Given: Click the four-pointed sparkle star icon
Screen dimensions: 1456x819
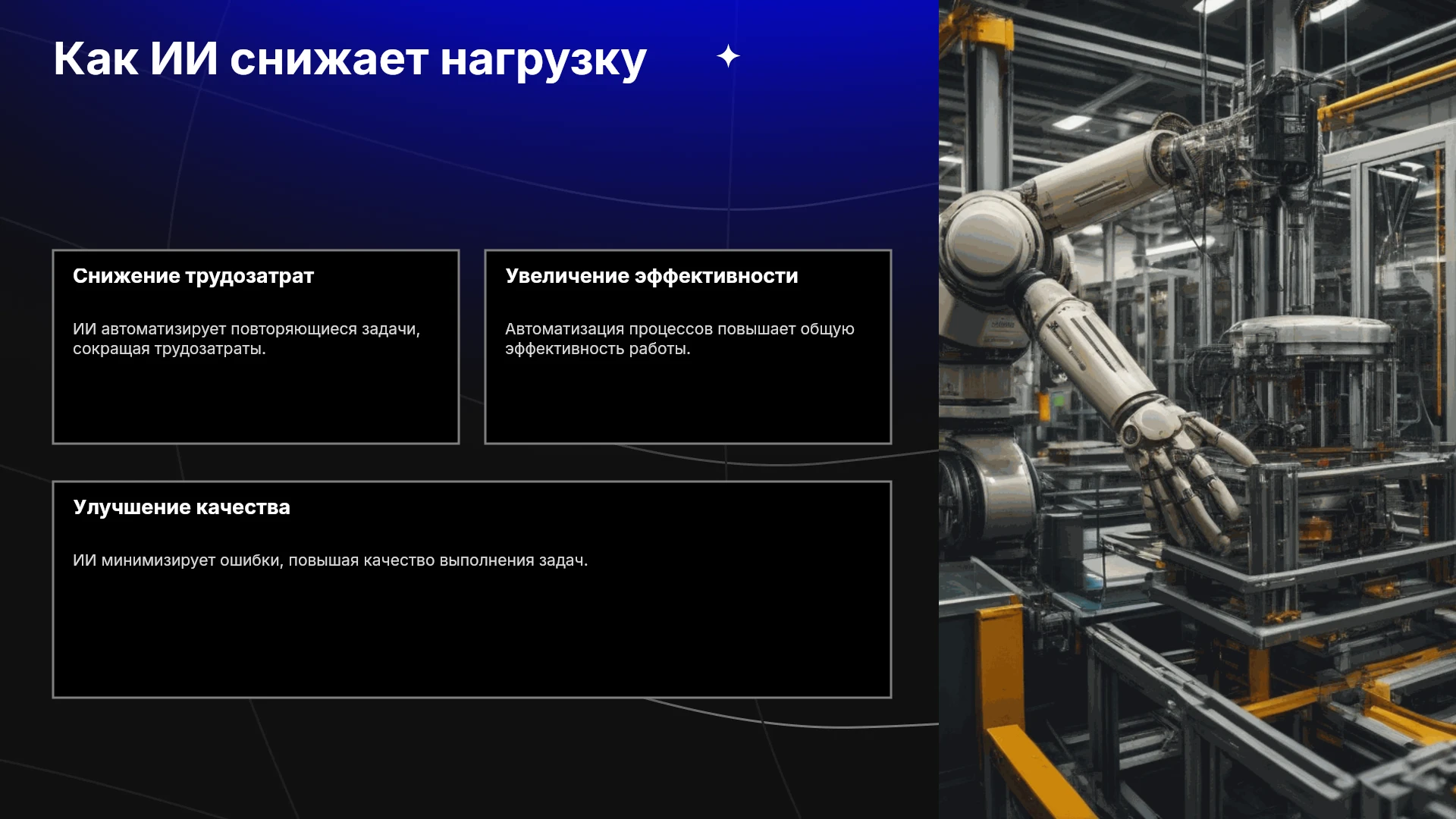Looking at the screenshot, I should [x=728, y=56].
